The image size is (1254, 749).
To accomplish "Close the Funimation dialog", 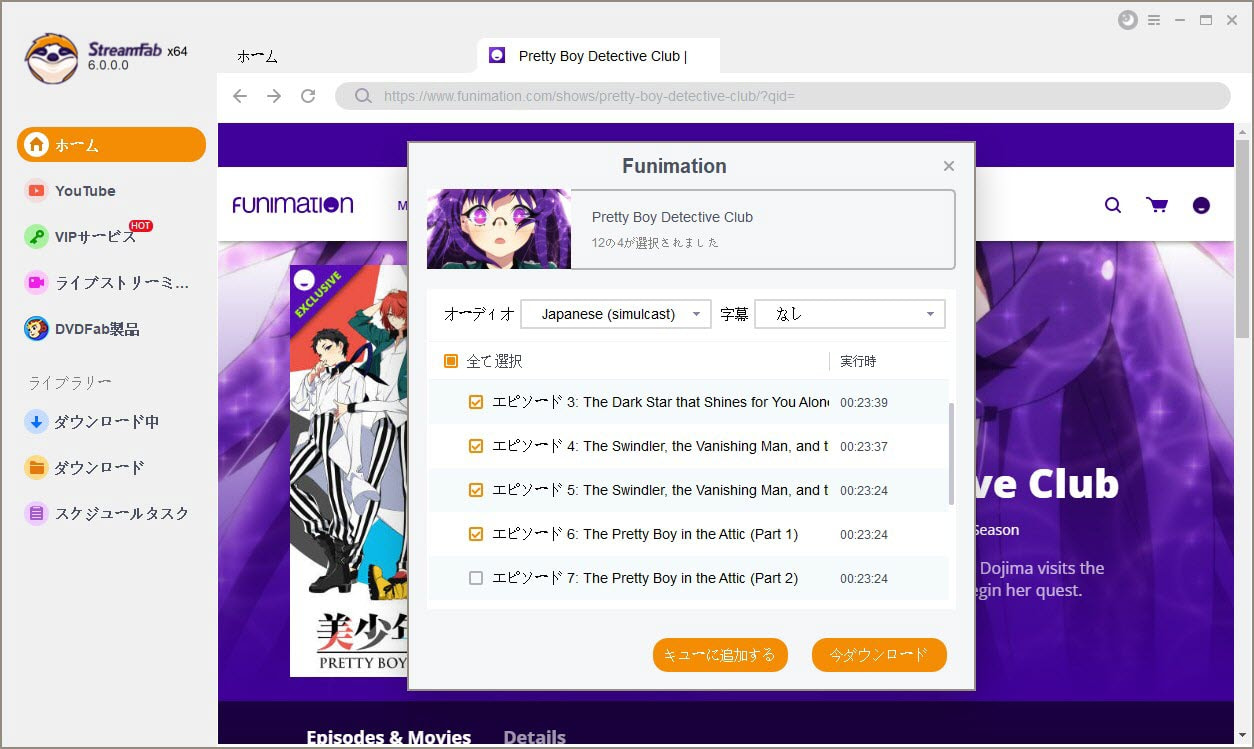I will (949, 166).
